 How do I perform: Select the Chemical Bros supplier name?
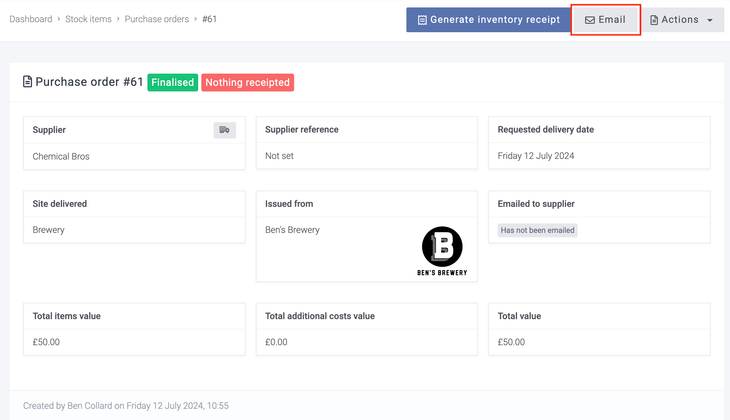(x=61, y=156)
